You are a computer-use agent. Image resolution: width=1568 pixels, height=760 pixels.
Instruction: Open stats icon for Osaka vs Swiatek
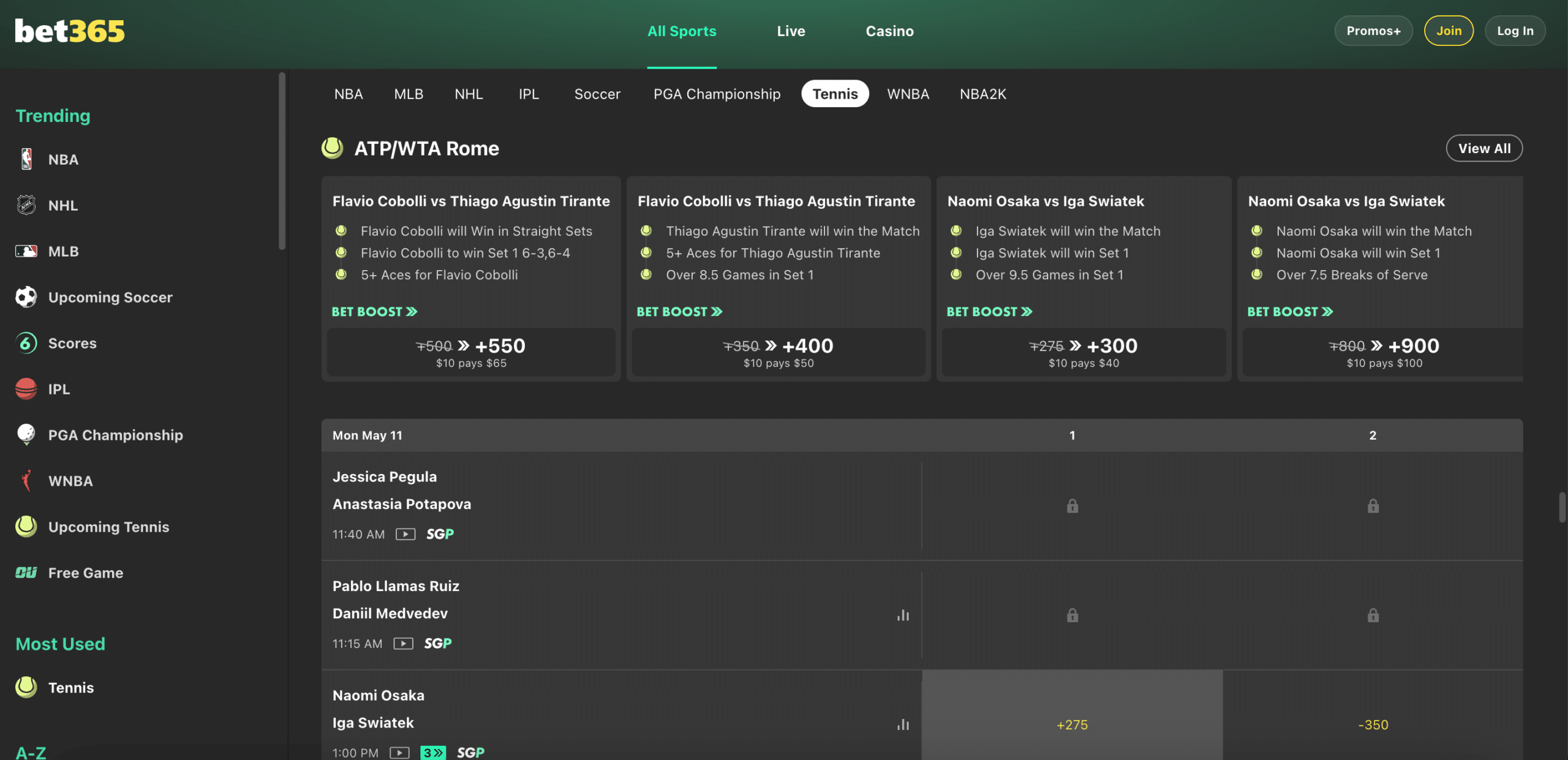[x=903, y=724]
